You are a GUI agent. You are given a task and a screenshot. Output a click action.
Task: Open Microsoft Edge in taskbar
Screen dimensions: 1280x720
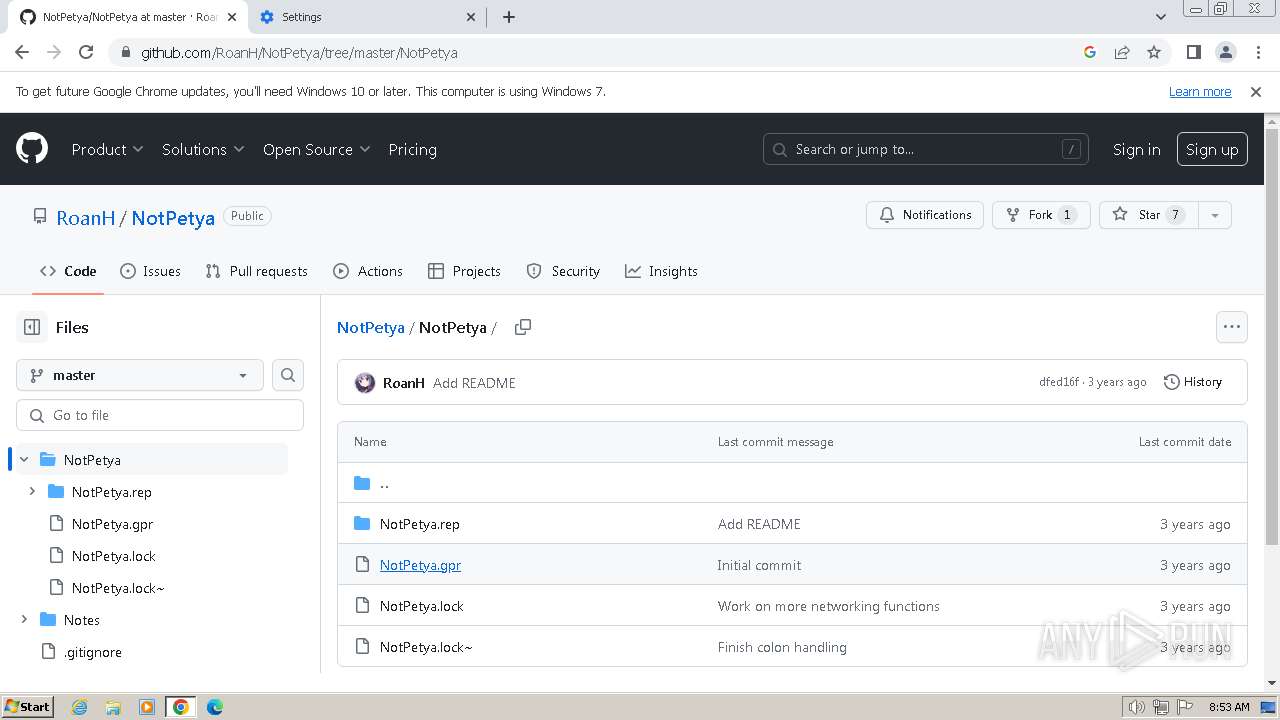(x=215, y=707)
